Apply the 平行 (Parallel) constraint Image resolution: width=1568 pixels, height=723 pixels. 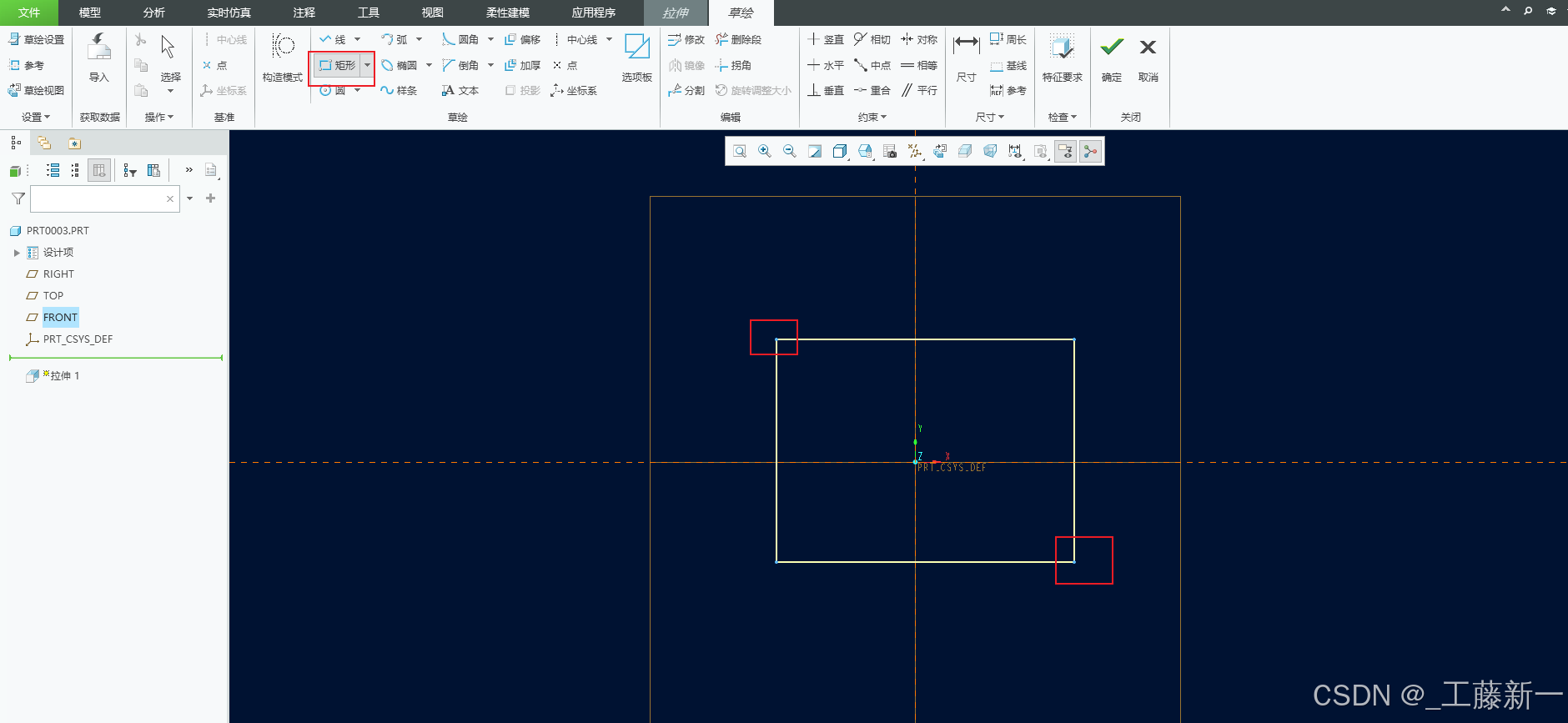coord(919,90)
